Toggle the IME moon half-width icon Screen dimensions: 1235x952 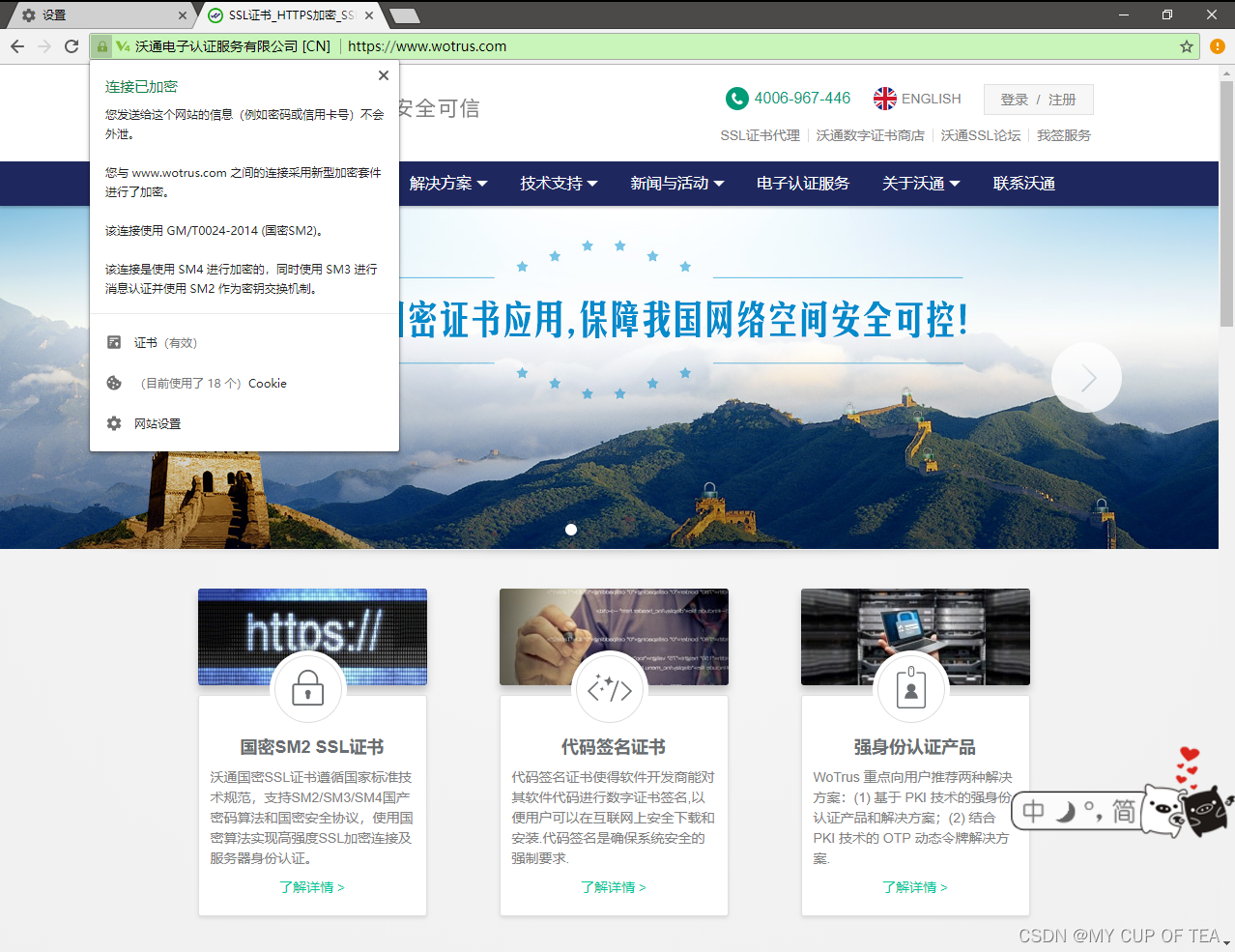pyautogui.click(x=1065, y=811)
